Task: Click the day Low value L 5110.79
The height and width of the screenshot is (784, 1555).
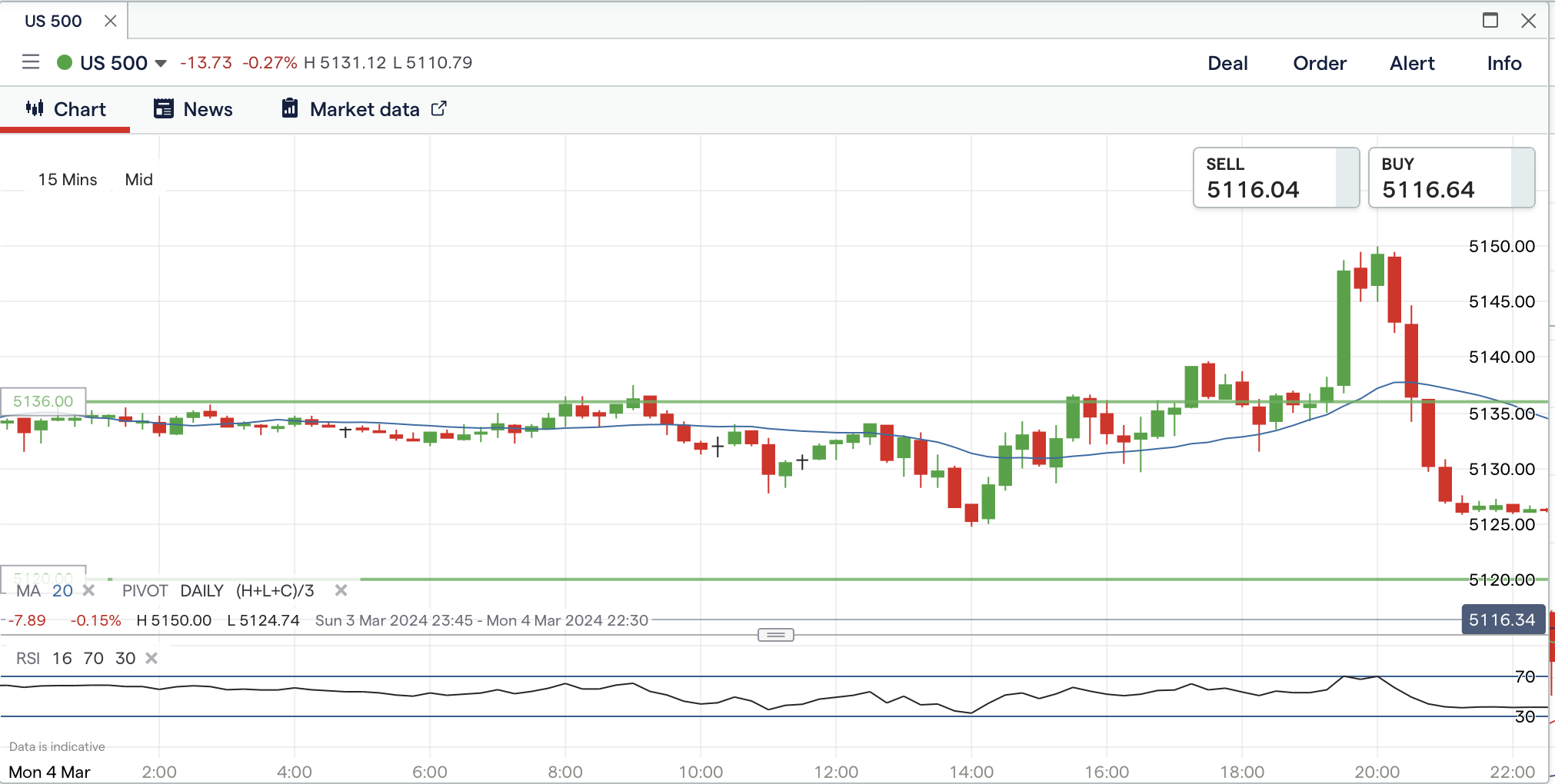Action: [x=433, y=62]
